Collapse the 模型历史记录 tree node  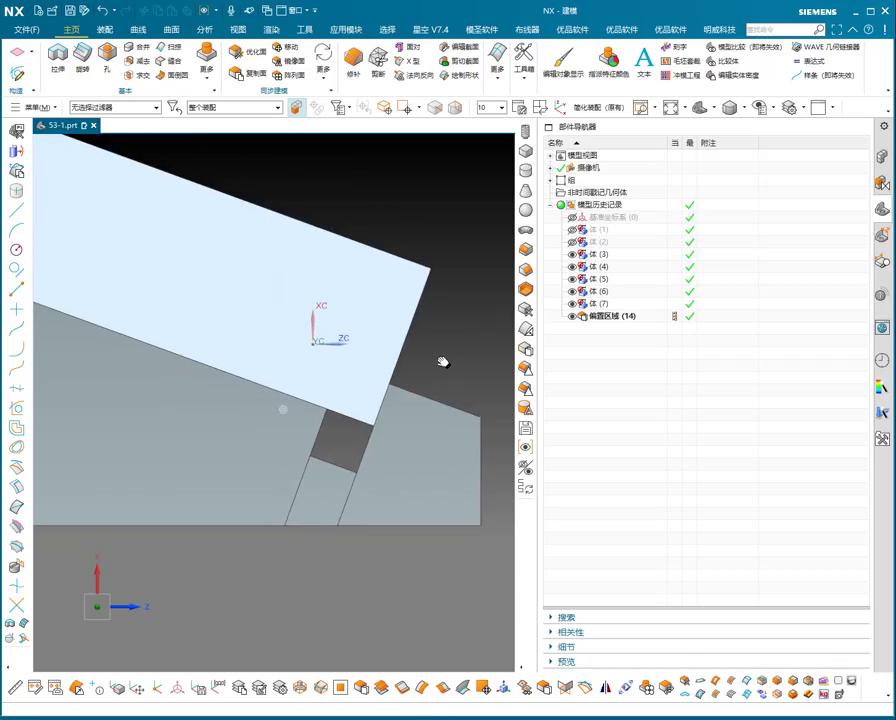(x=550, y=205)
